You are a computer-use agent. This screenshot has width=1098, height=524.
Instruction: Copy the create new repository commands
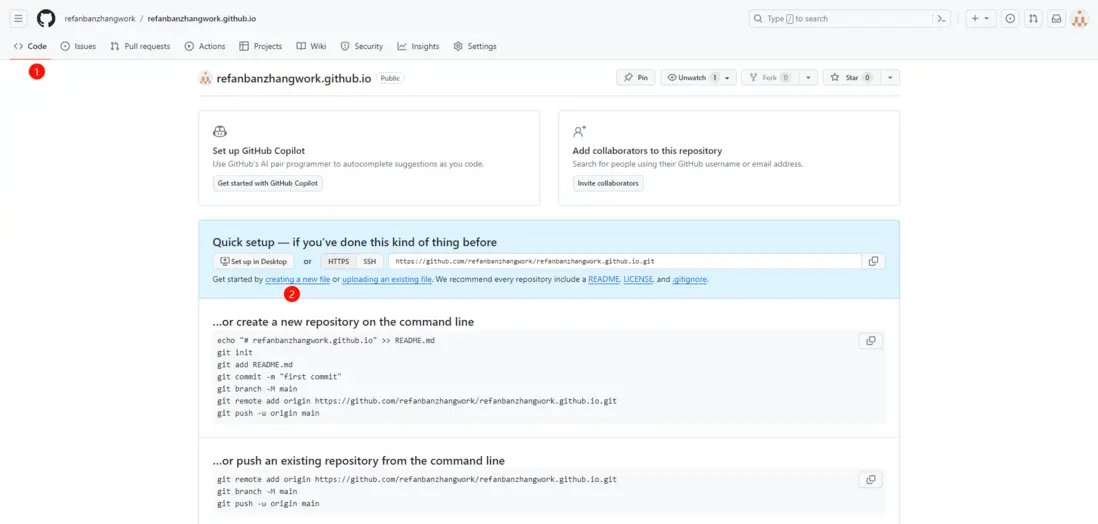tap(871, 340)
